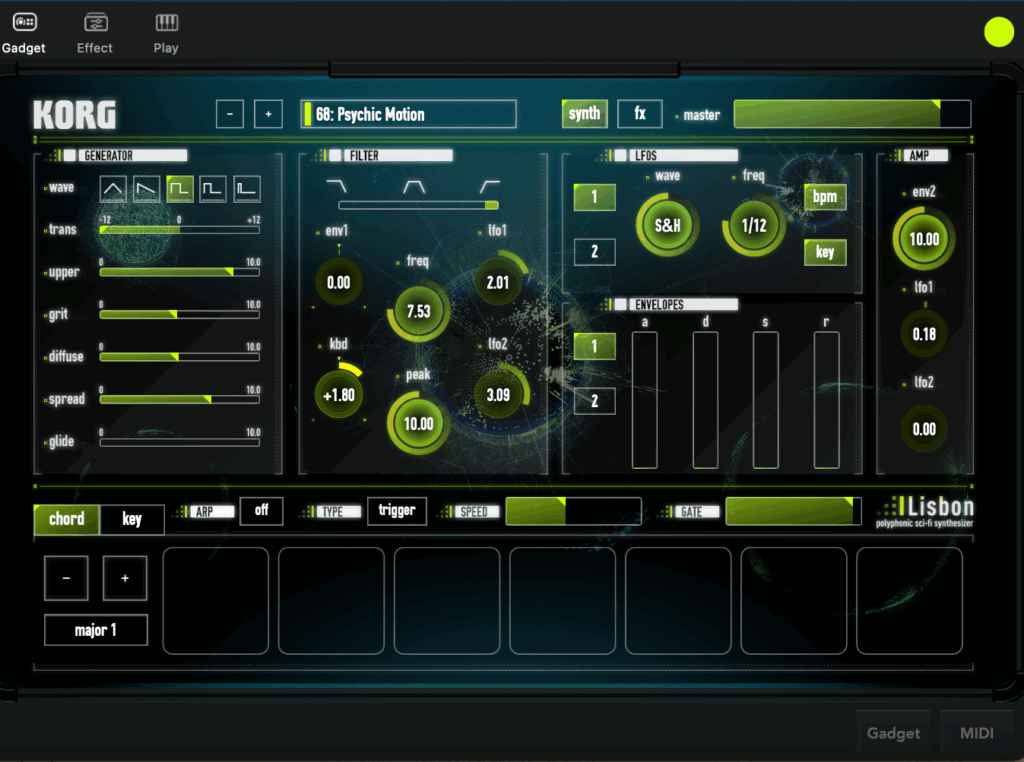Select LFO 2 button
The image size is (1024, 762).
[x=594, y=252]
